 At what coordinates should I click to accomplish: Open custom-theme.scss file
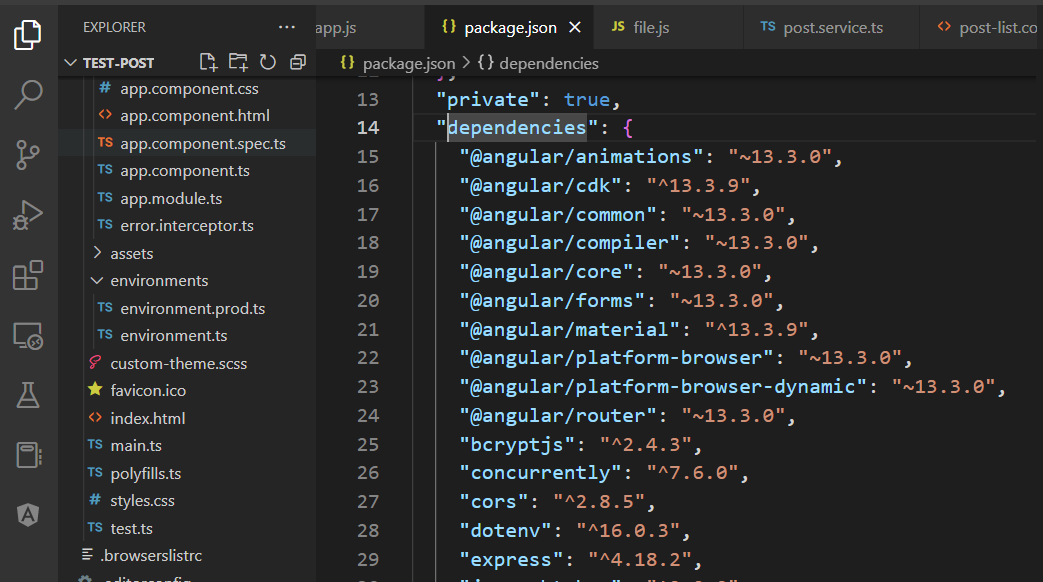pyautogui.click(x=178, y=364)
